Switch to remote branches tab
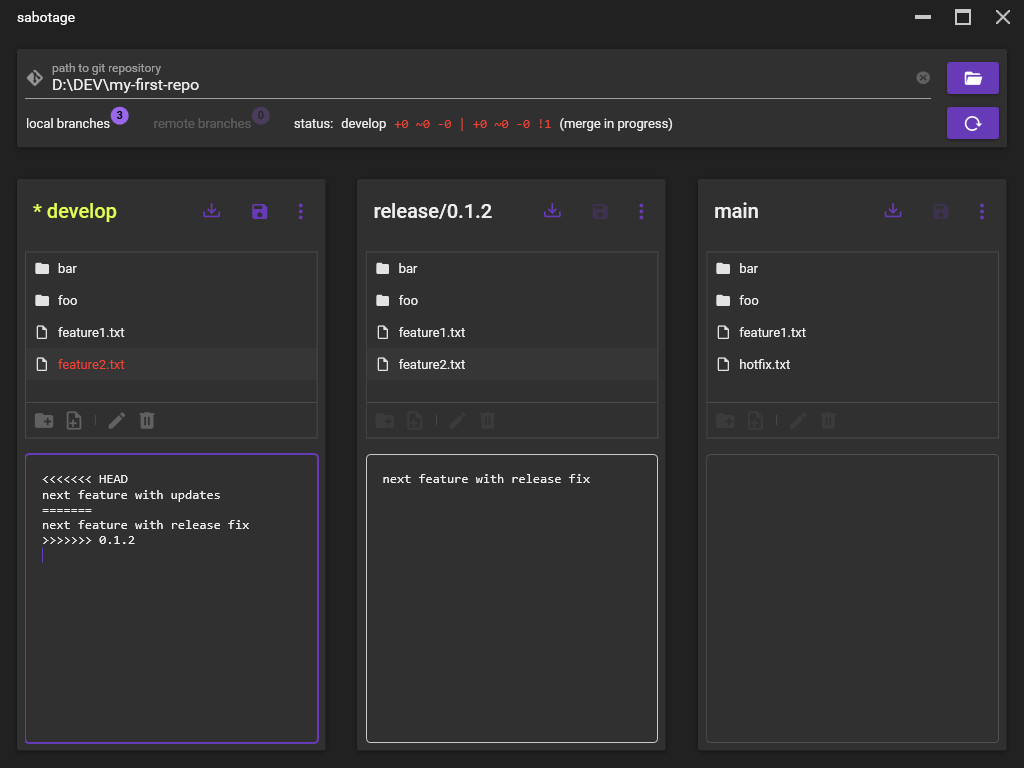 click(202, 123)
